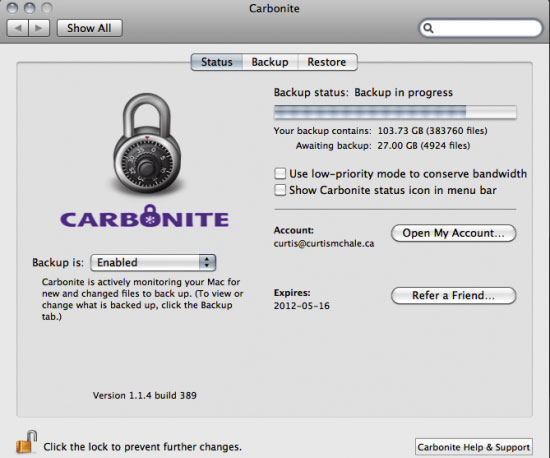Viewport: 550px width, 458px height.
Task: Click the 27.00 GB (4924 files) value
Action: click(424, 146)
